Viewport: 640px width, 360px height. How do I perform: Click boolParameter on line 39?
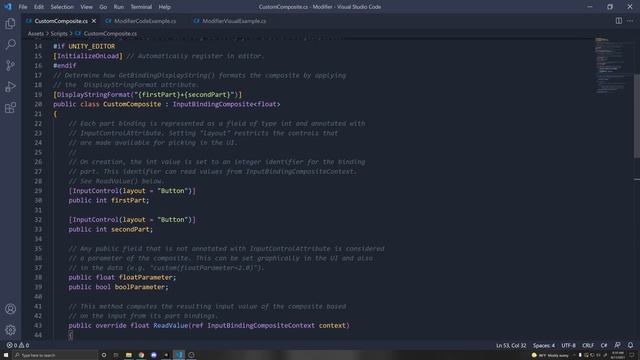click(140, 287)
